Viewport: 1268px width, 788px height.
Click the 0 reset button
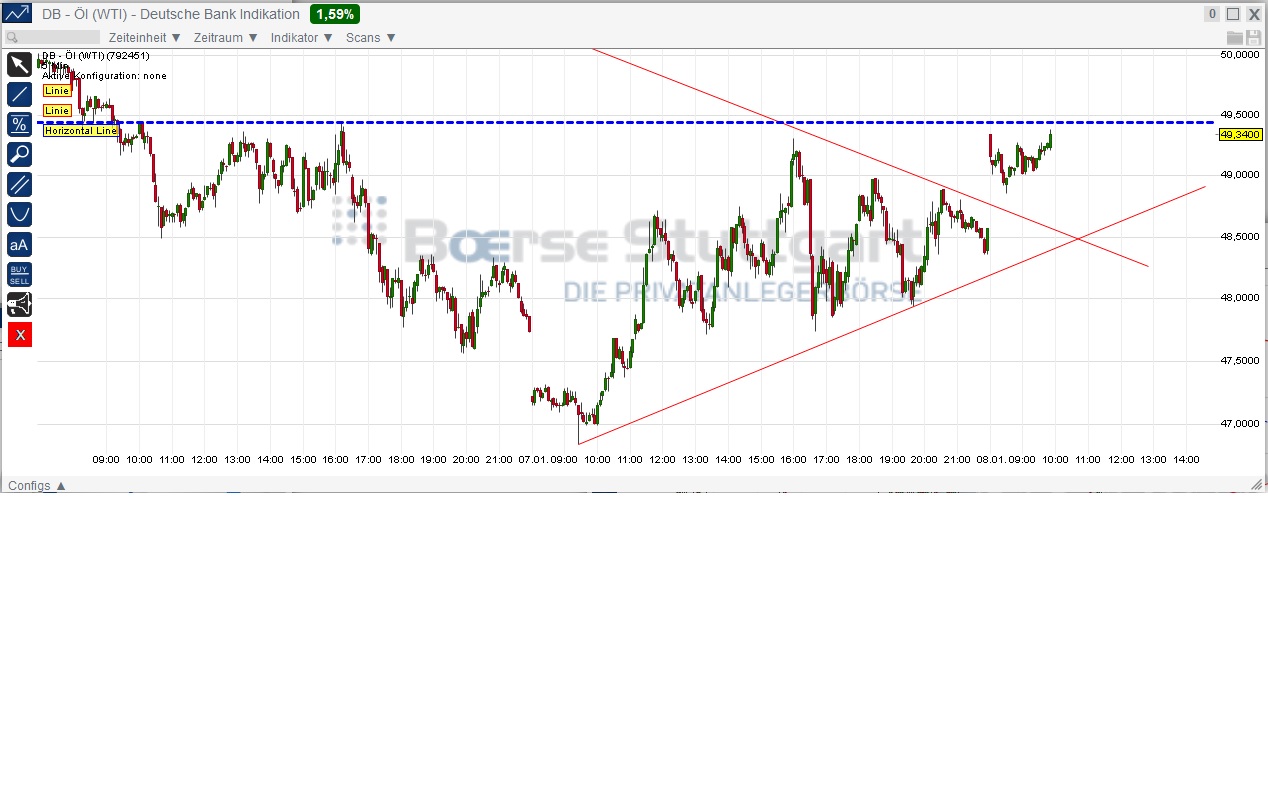(1211, 13)
